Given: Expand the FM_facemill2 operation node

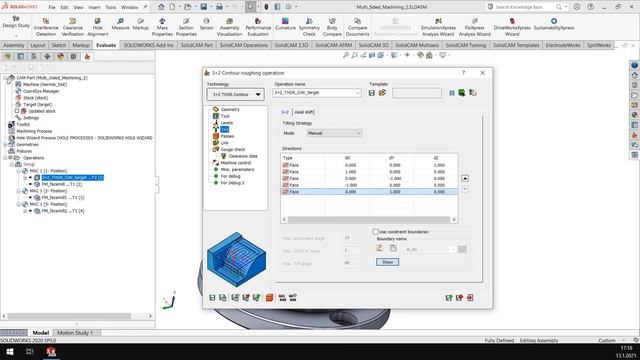Looking at the screenshot, I should (x=25, y=211).
